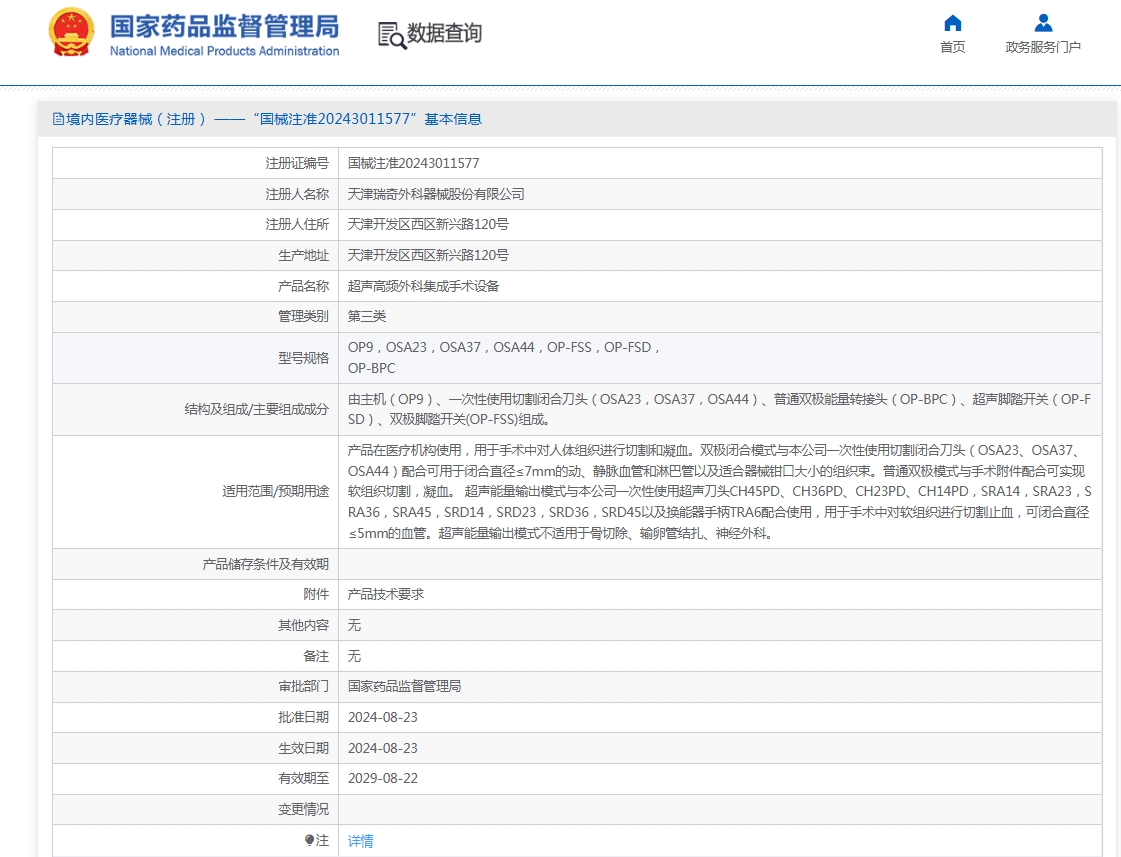Select 生产地址 address value
Screen dimensions: 1121x857
(428, 255)
